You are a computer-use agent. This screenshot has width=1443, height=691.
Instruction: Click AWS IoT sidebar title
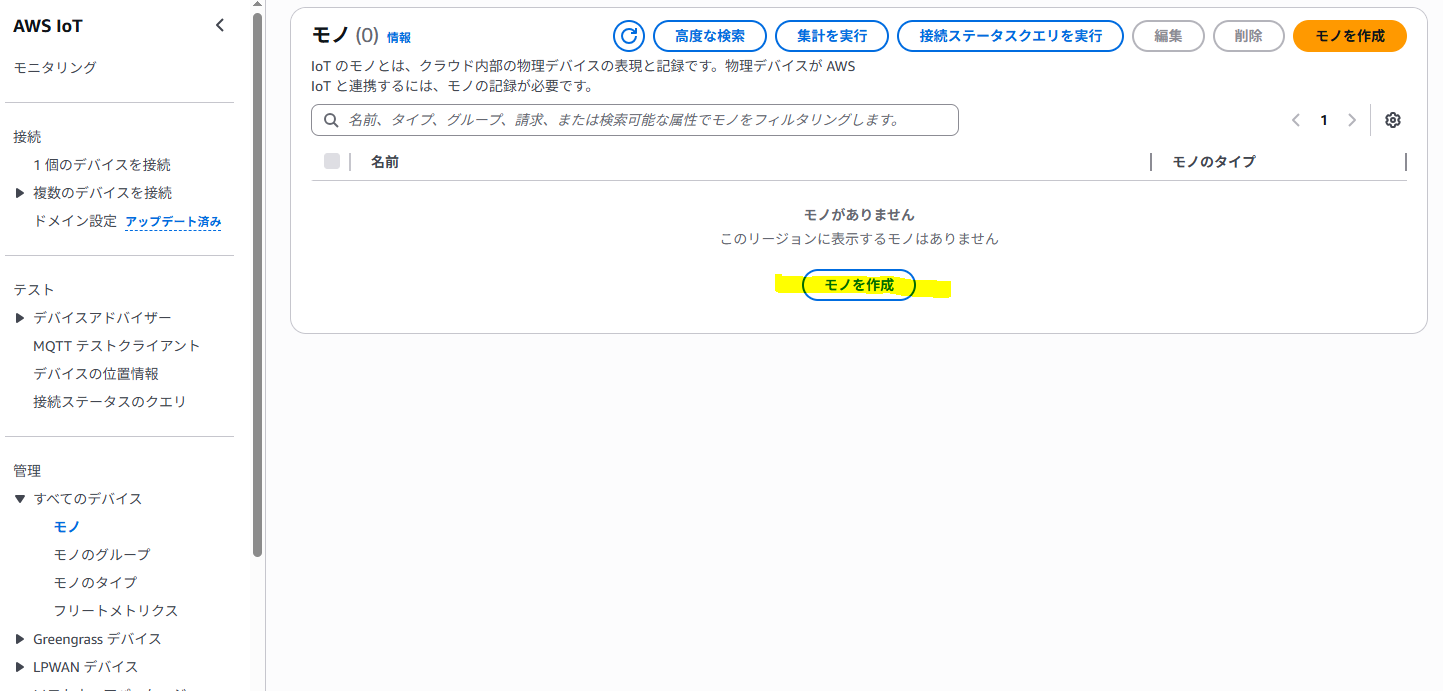tap(48, 26)
